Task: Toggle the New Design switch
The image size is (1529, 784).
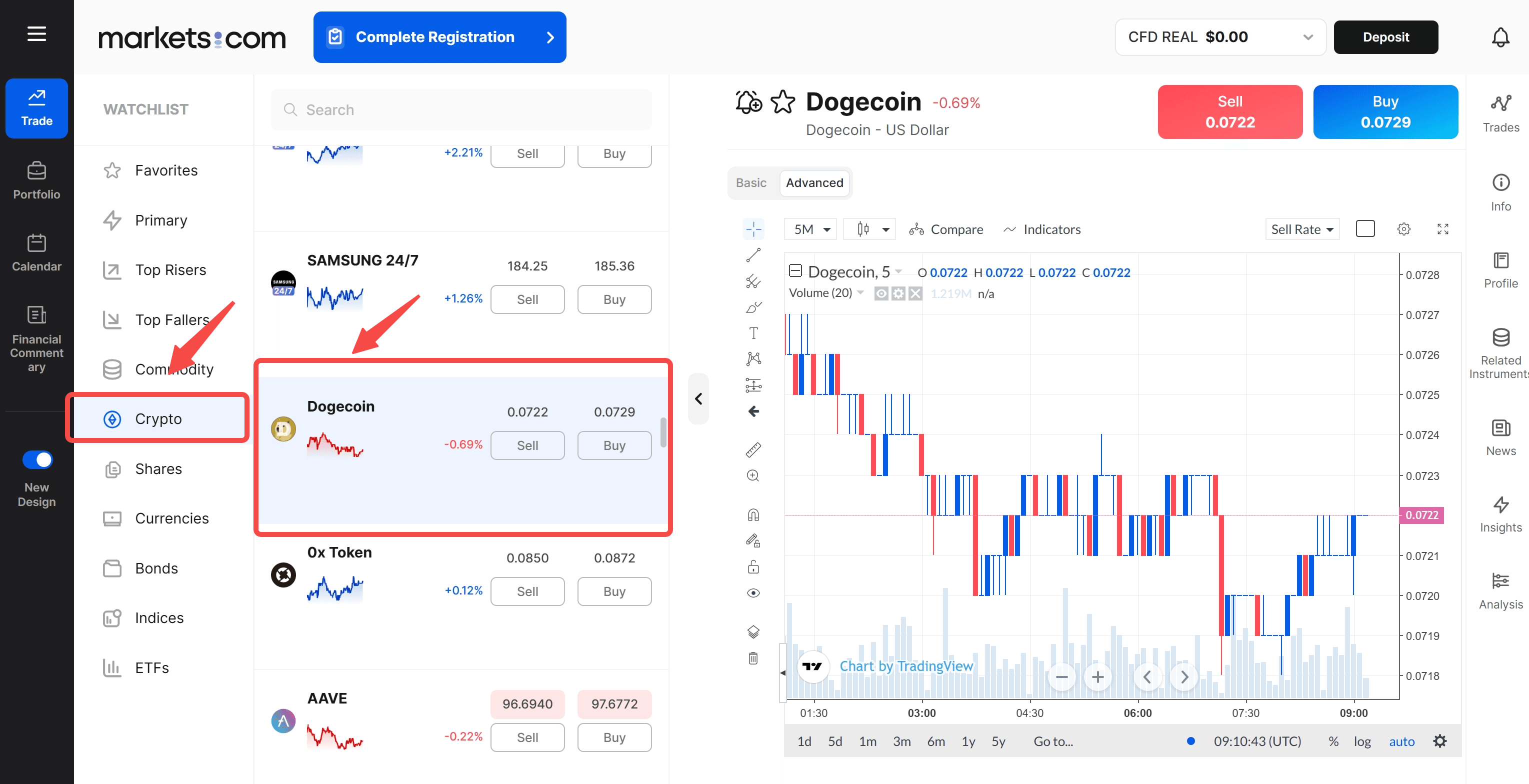Action: [37, 459]
